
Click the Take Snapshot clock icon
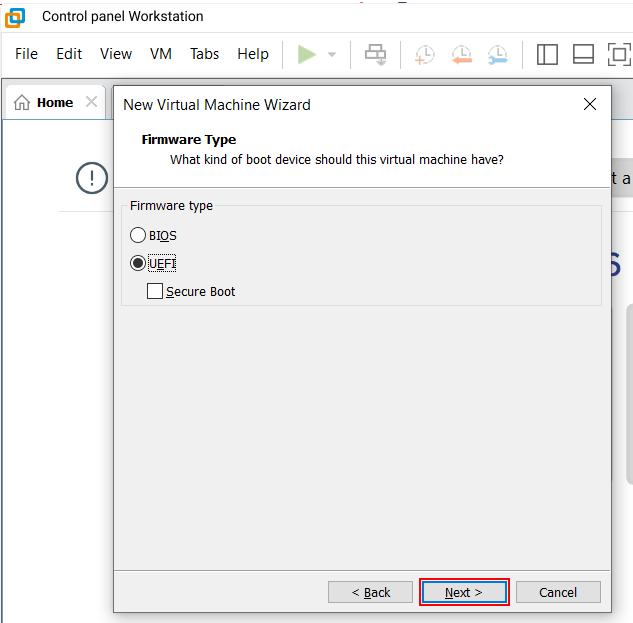pyautogui.click(x=425, y=54)
